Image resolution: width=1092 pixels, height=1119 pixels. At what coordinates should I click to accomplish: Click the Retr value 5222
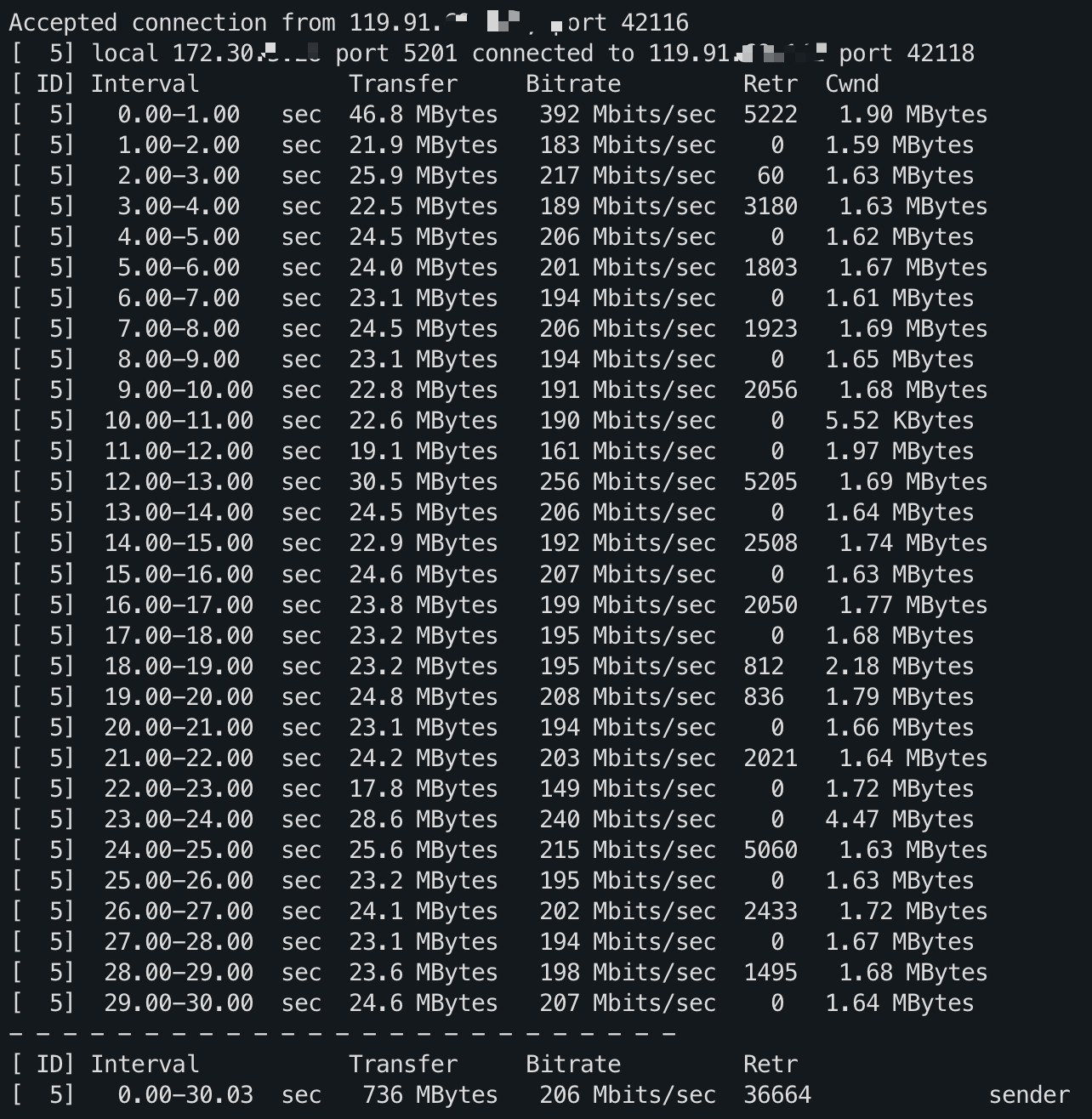(x=771, y=115)
